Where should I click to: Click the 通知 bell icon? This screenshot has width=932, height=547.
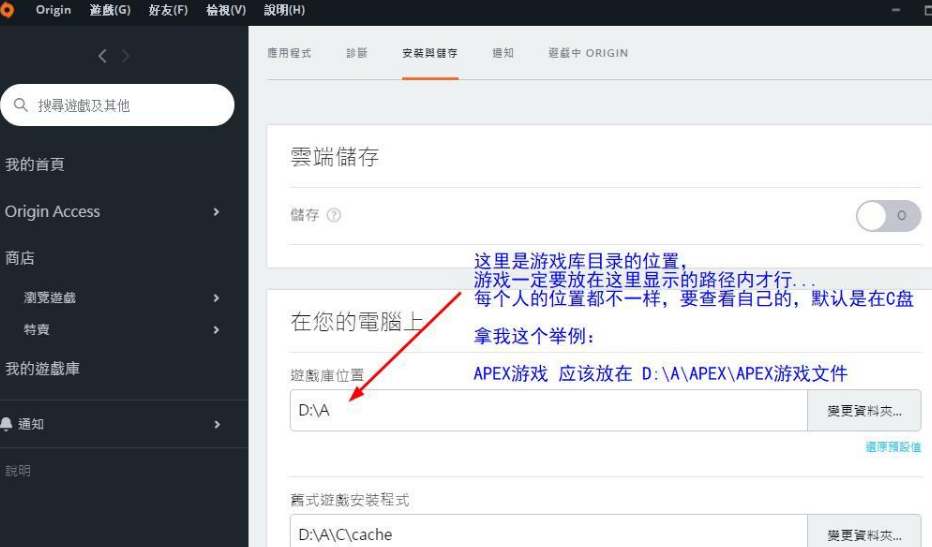7,424
